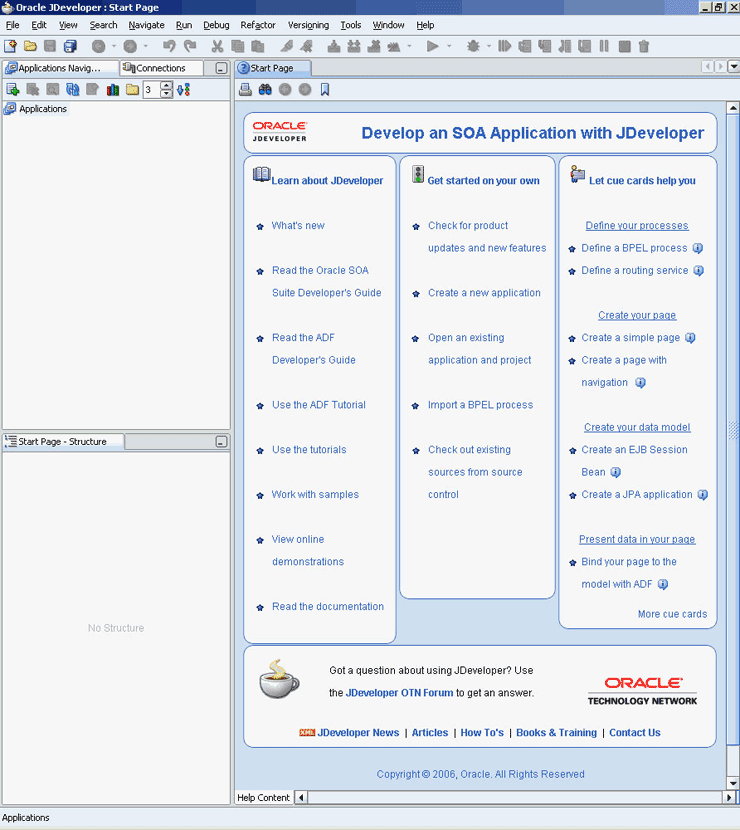The image size is (740, 830).
Task: Select the Applications Navigator tab
Action: click(59, 68)
